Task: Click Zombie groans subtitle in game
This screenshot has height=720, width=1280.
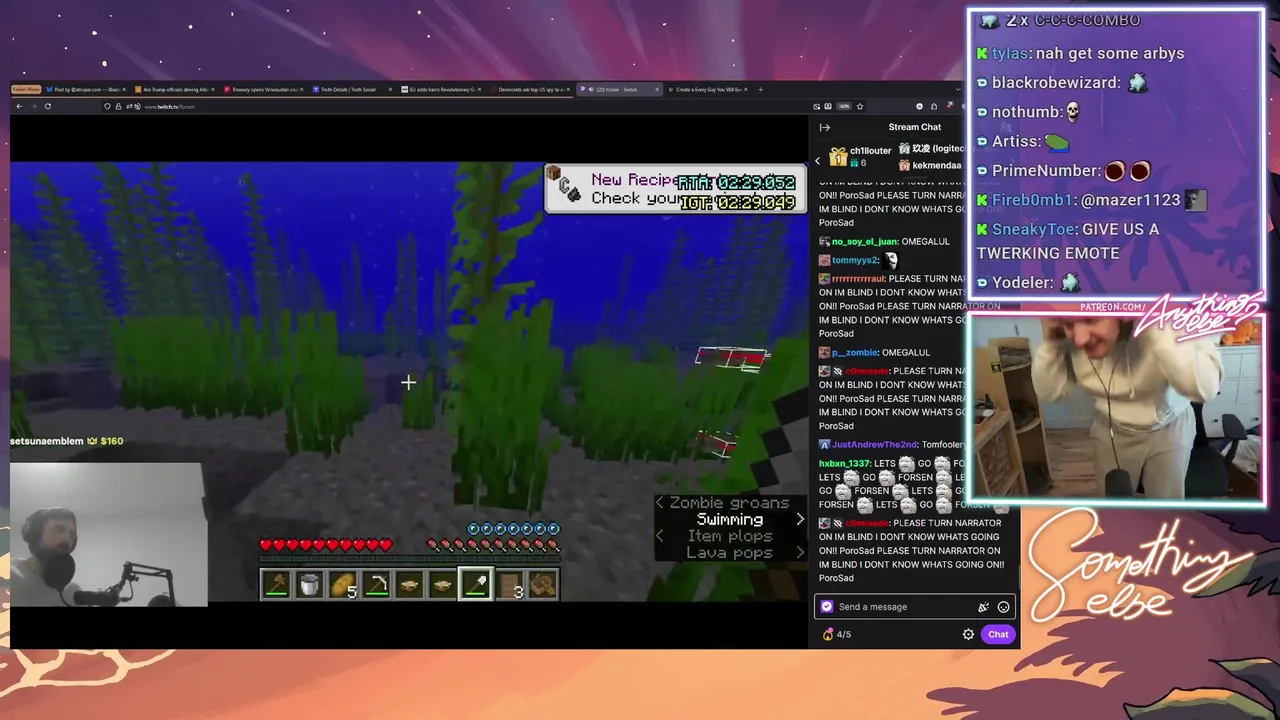Action: 729,503
